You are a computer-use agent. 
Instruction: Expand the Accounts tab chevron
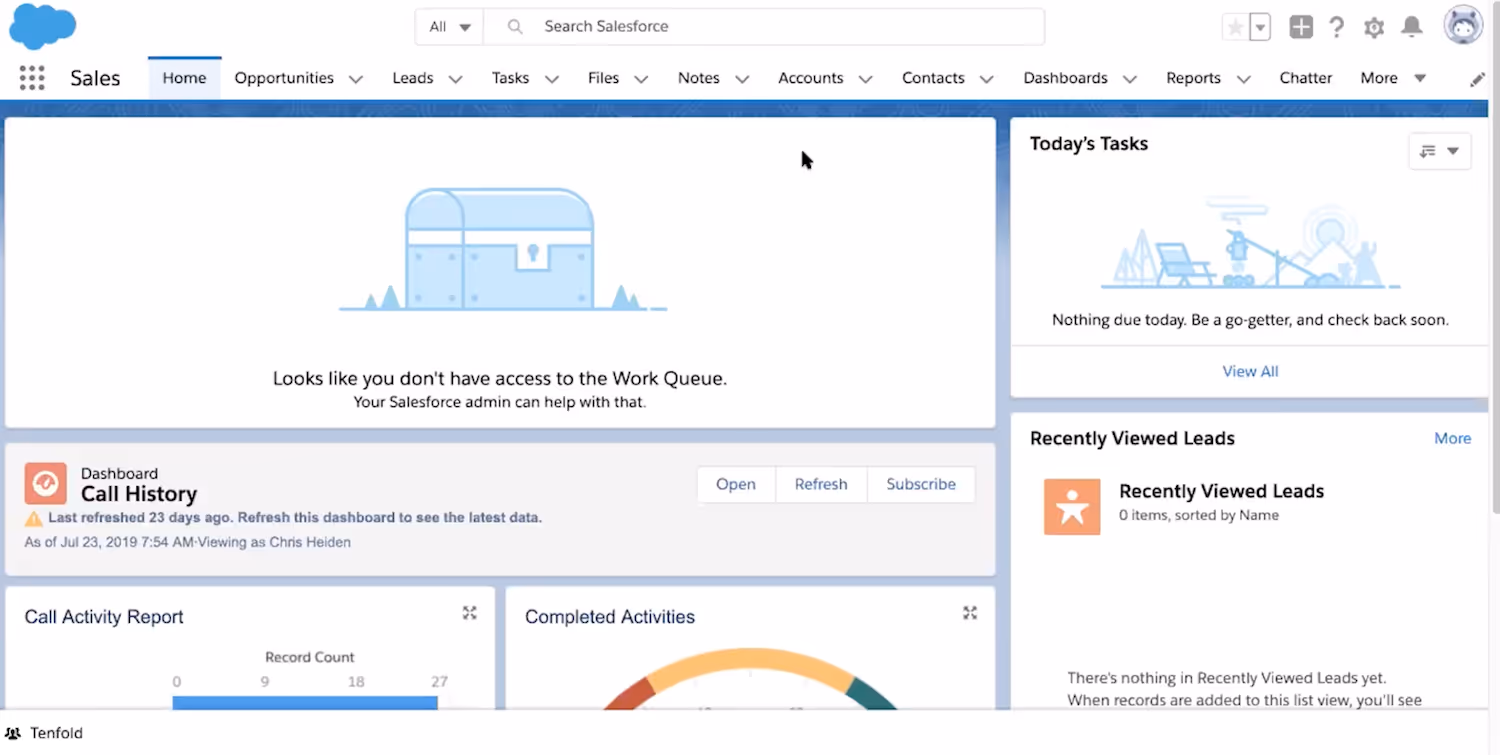(865, 79)
